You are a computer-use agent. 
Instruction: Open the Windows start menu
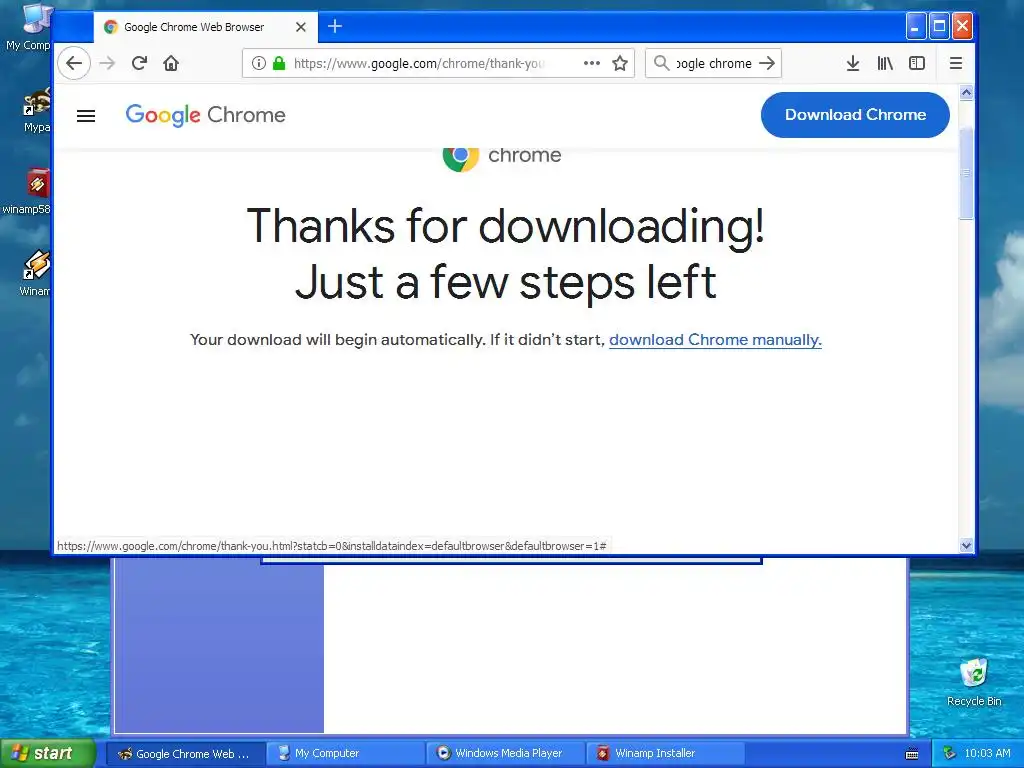[48, 753]
